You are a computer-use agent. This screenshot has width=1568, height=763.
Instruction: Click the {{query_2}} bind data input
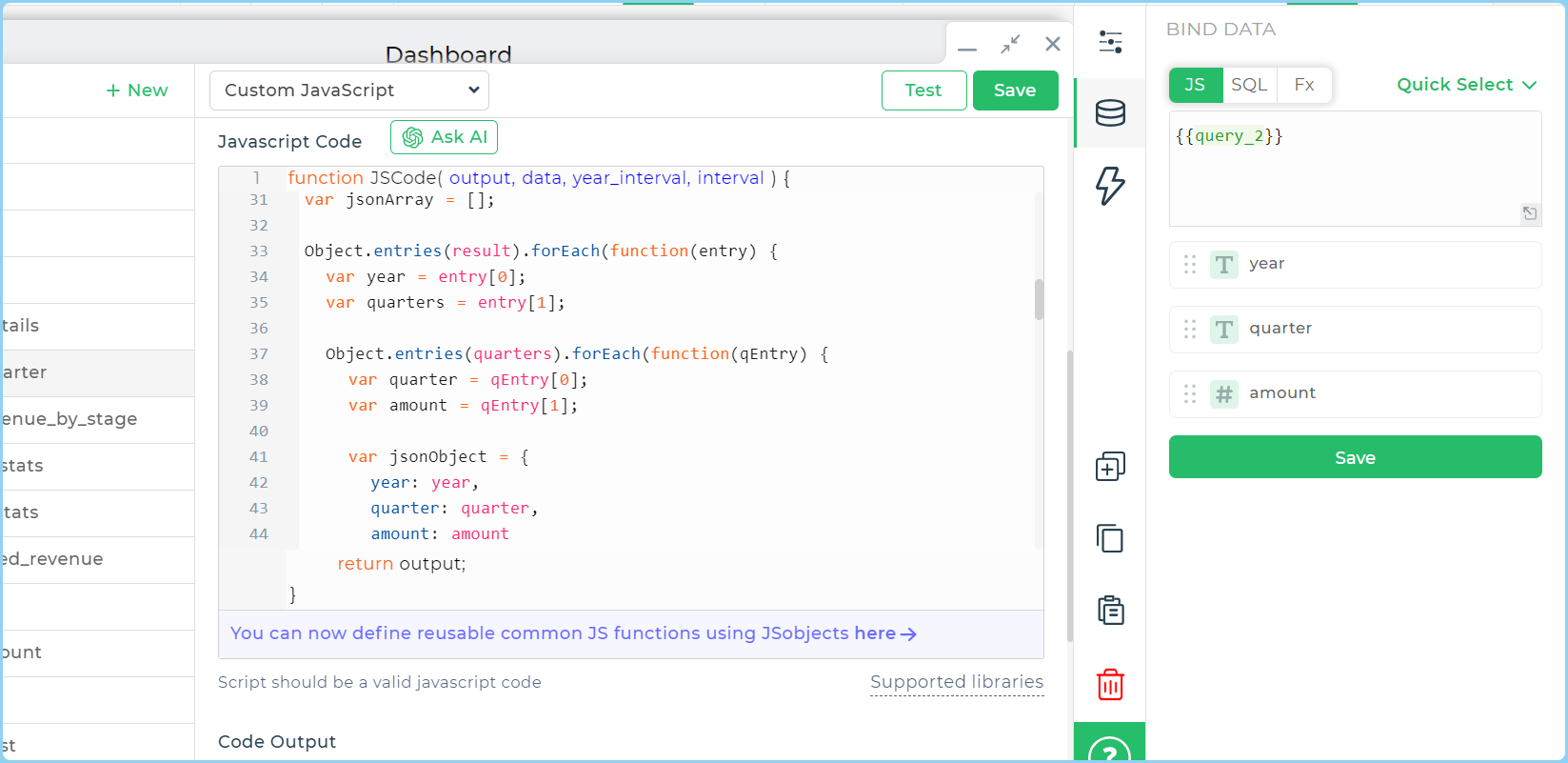(1354, 168)
